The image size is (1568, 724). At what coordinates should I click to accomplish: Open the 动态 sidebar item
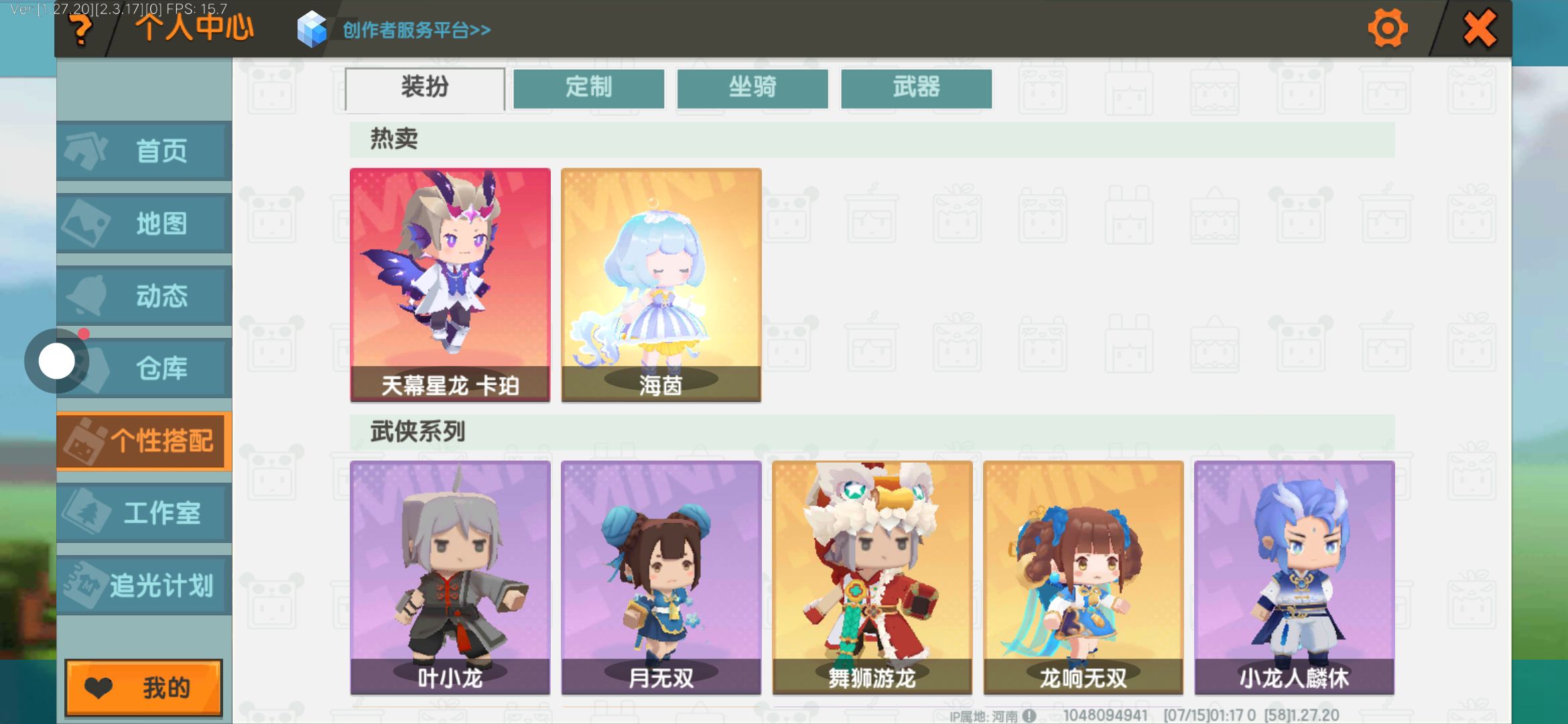[144, 296]
